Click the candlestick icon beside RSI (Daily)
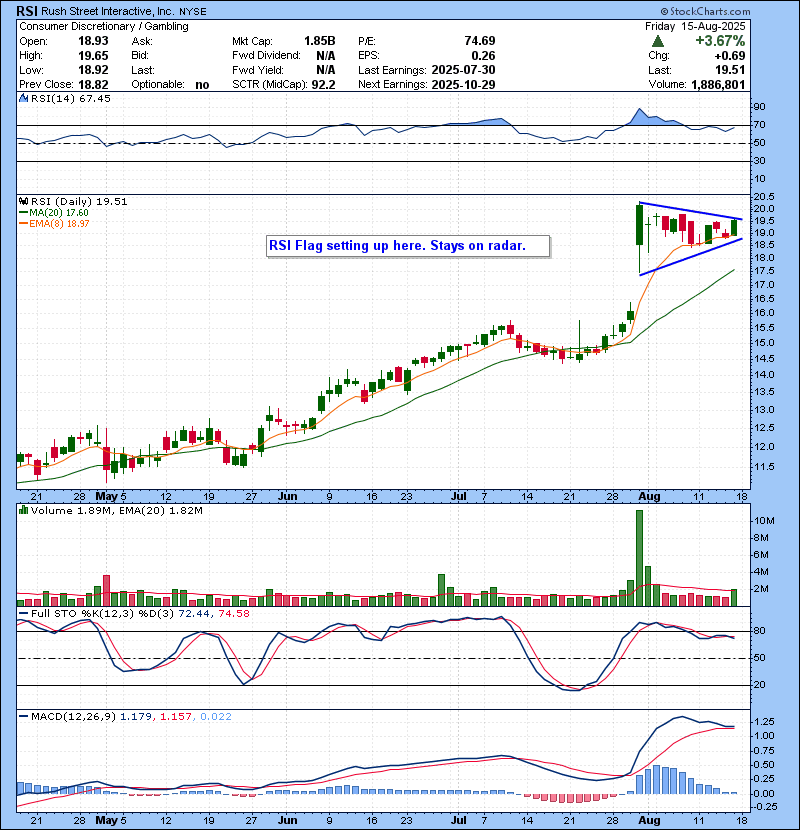The image size is (800, 830). pos(23,201)
